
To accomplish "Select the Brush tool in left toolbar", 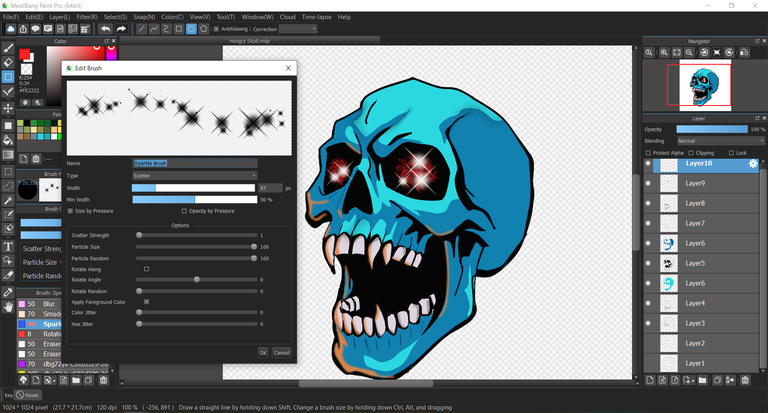I will point(8,48).
